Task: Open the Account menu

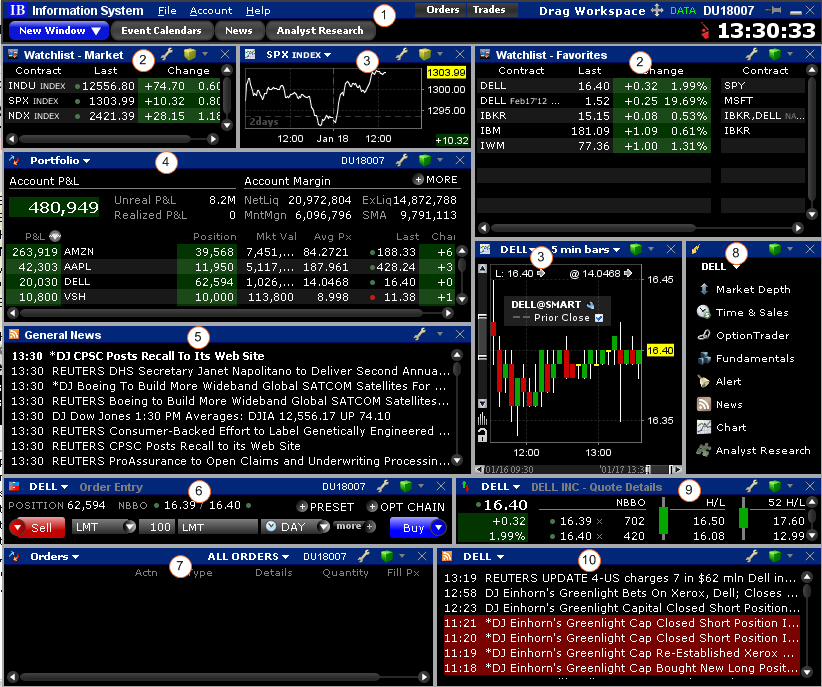Action: [x=211, y=10]
